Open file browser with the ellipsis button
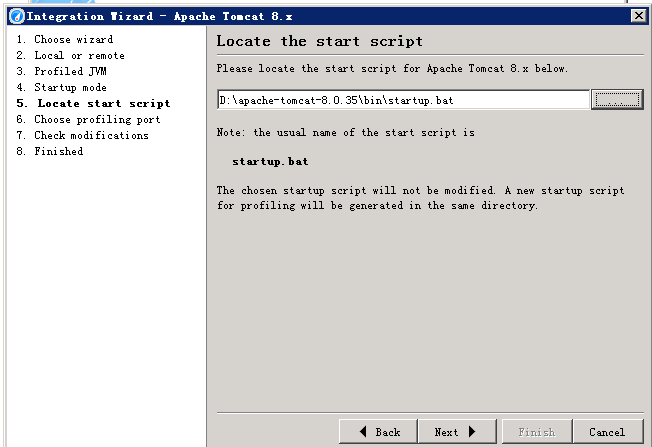The image size is (652, 447). (x=617, y=100)
